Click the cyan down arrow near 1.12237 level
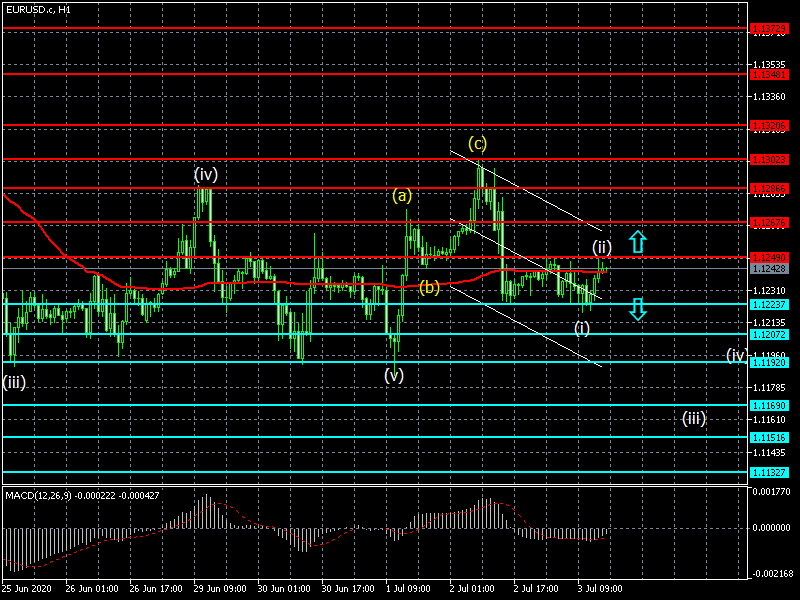This screenshot has width=800, height=600. [638, 309]
